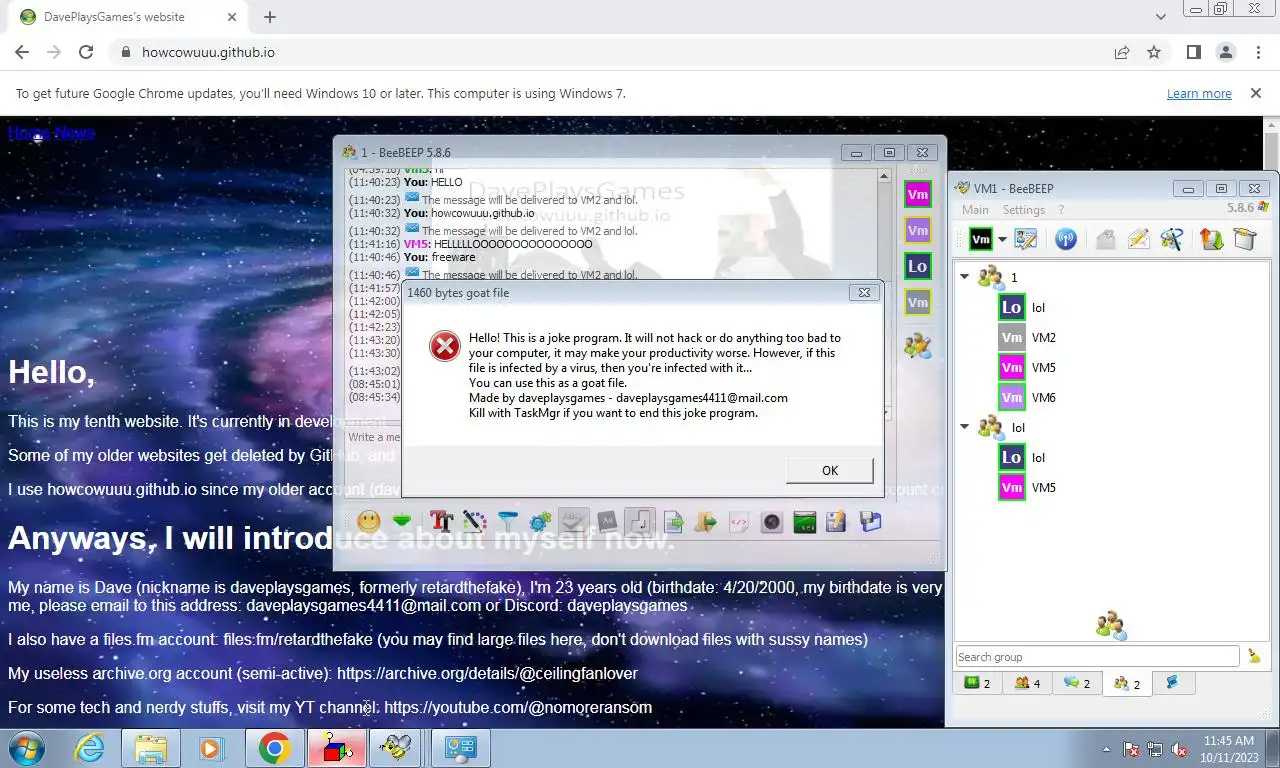Screen dimensions: 1280x768
Task: Click the code snippet icon in chat toolbar
Action: (x=739, y=521)
